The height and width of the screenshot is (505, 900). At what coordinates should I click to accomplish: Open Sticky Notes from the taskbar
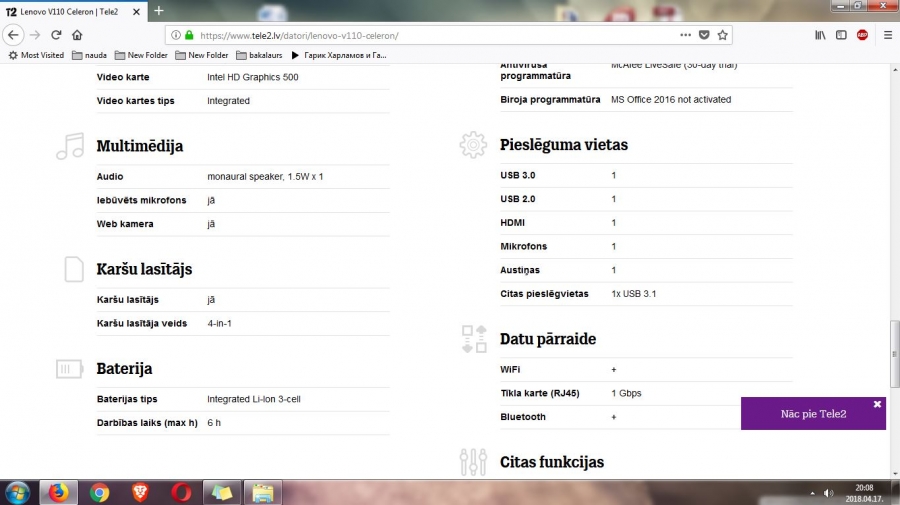[x=222, y=493]
